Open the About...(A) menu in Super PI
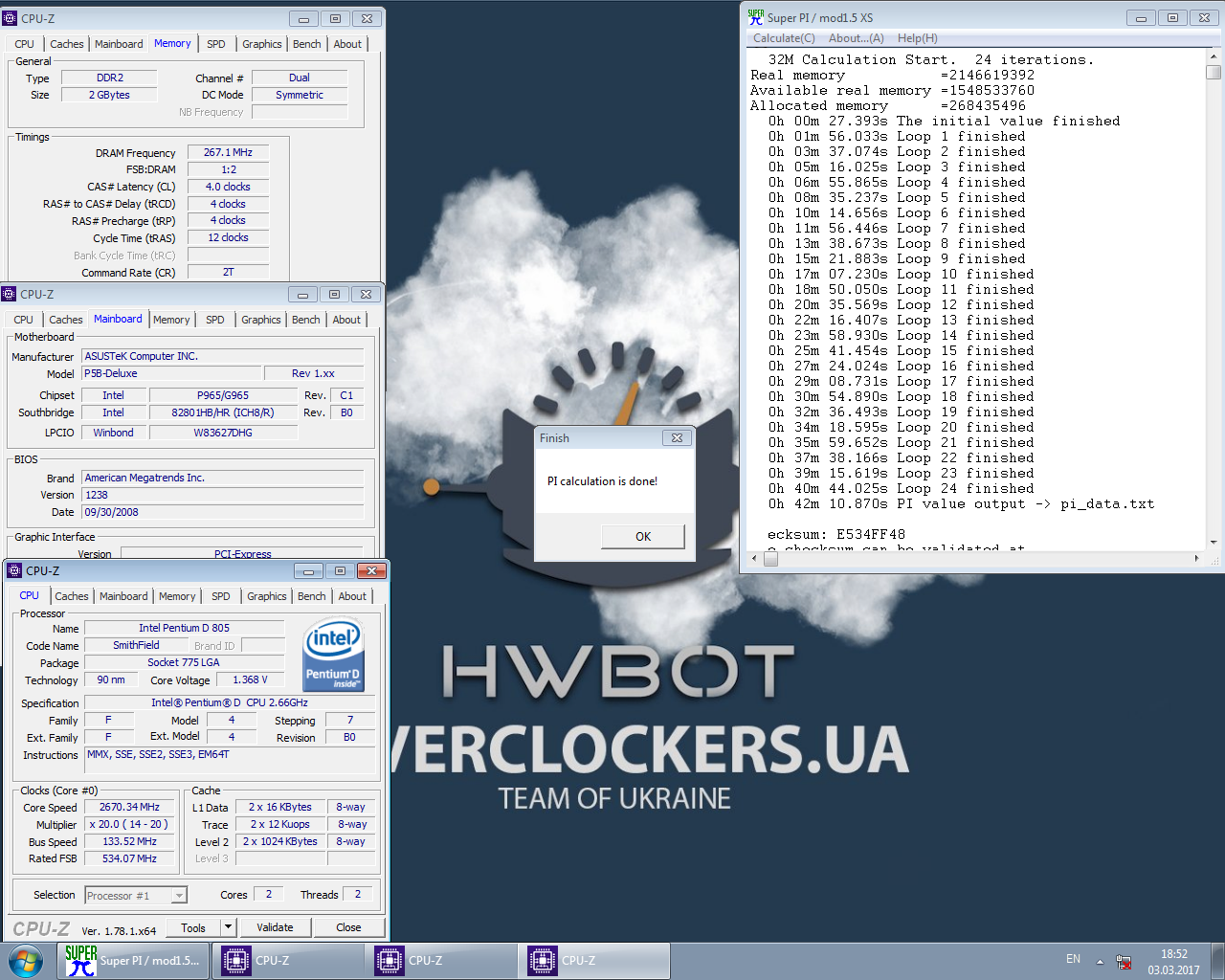 click(x=856, y=38)
